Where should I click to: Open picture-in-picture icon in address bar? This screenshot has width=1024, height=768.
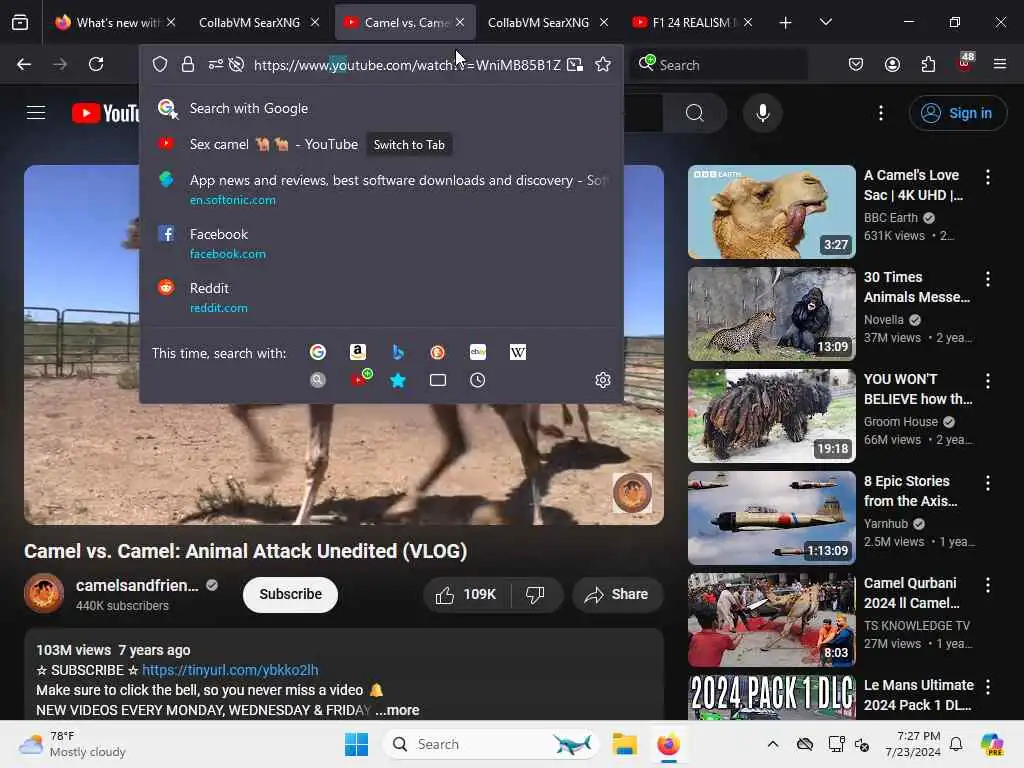(575, 64)
